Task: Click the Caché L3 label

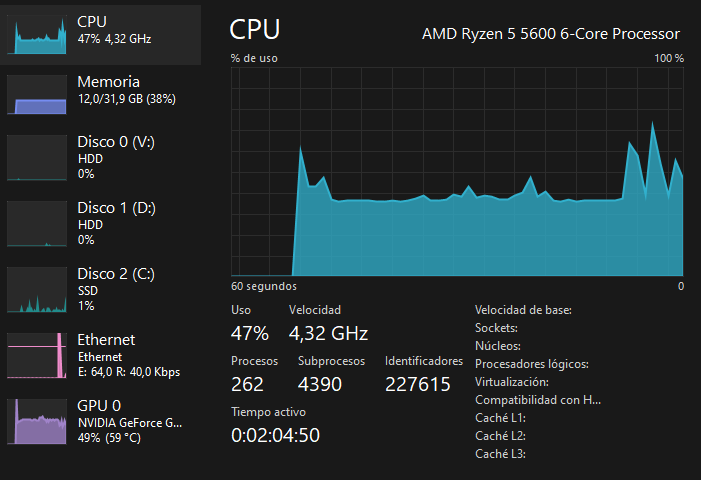Action: (x=500, y=454)
